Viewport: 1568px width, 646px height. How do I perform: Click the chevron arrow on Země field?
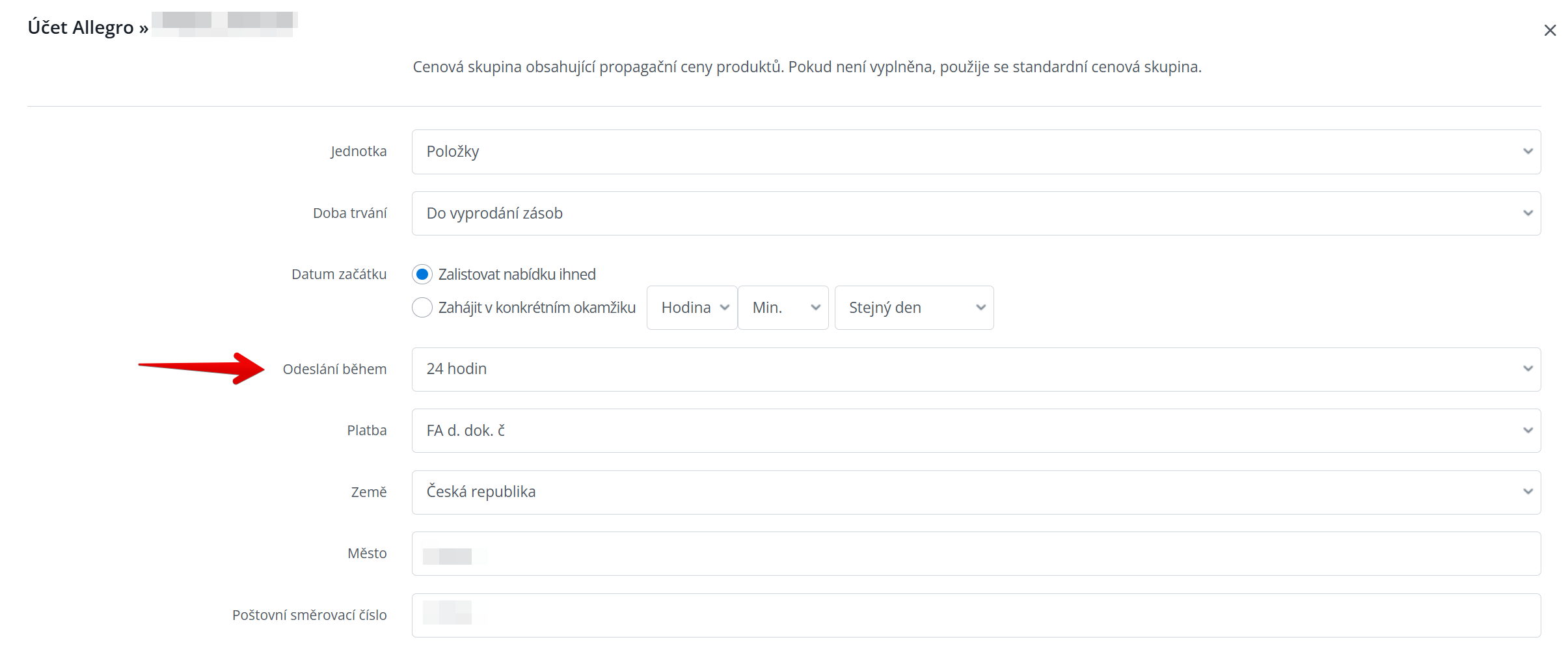[1528, 492]
